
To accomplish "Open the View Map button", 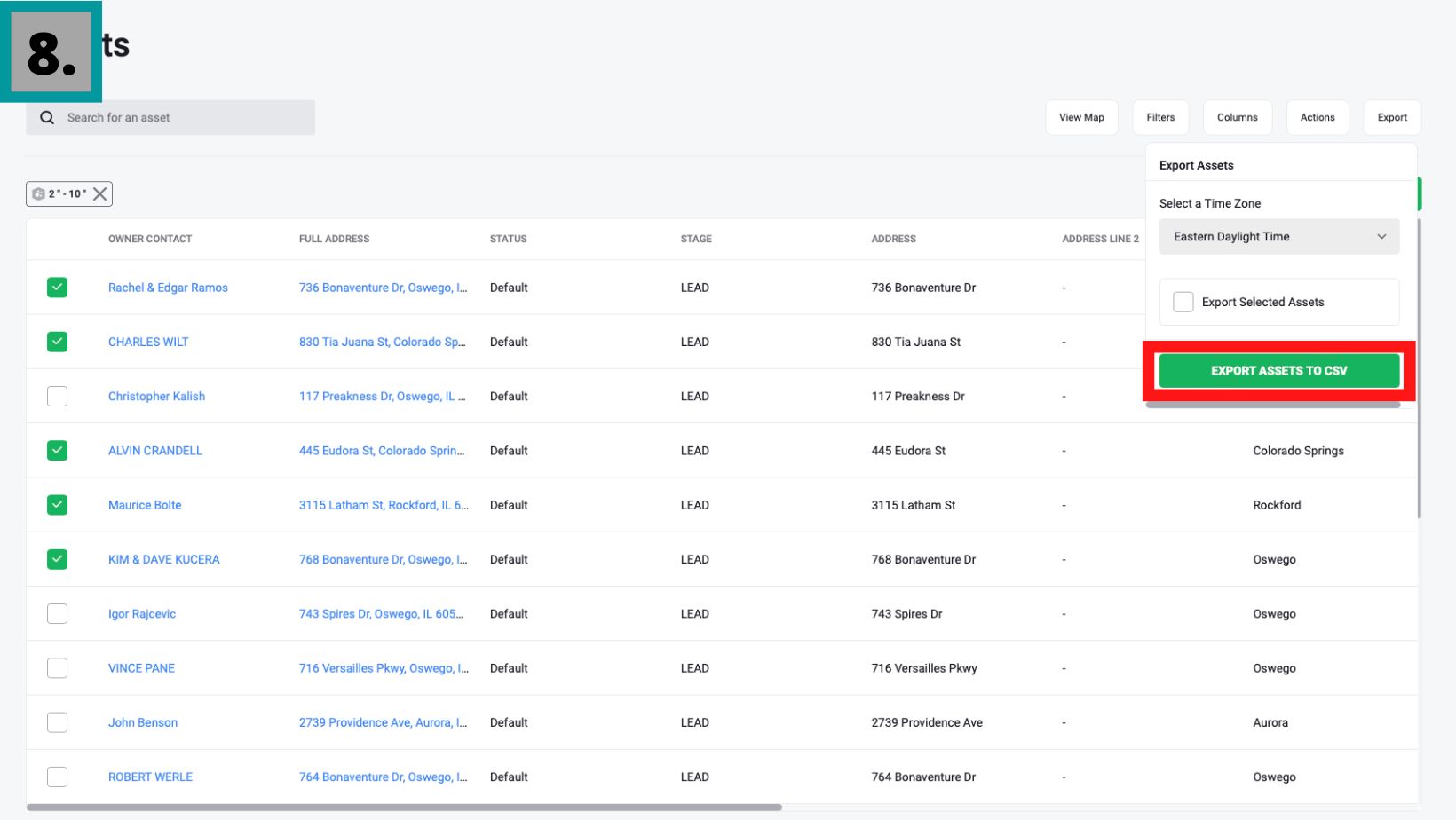I will (1081, 117).
